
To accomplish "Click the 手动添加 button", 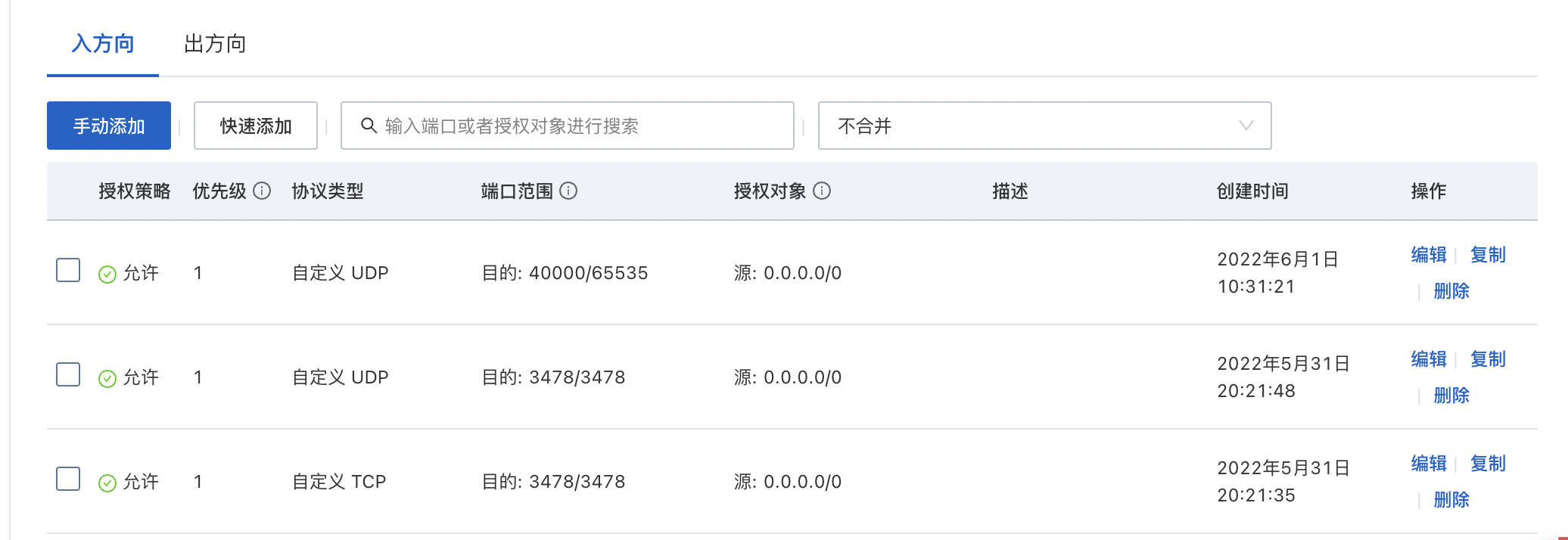I will click(x=109, y=126).
